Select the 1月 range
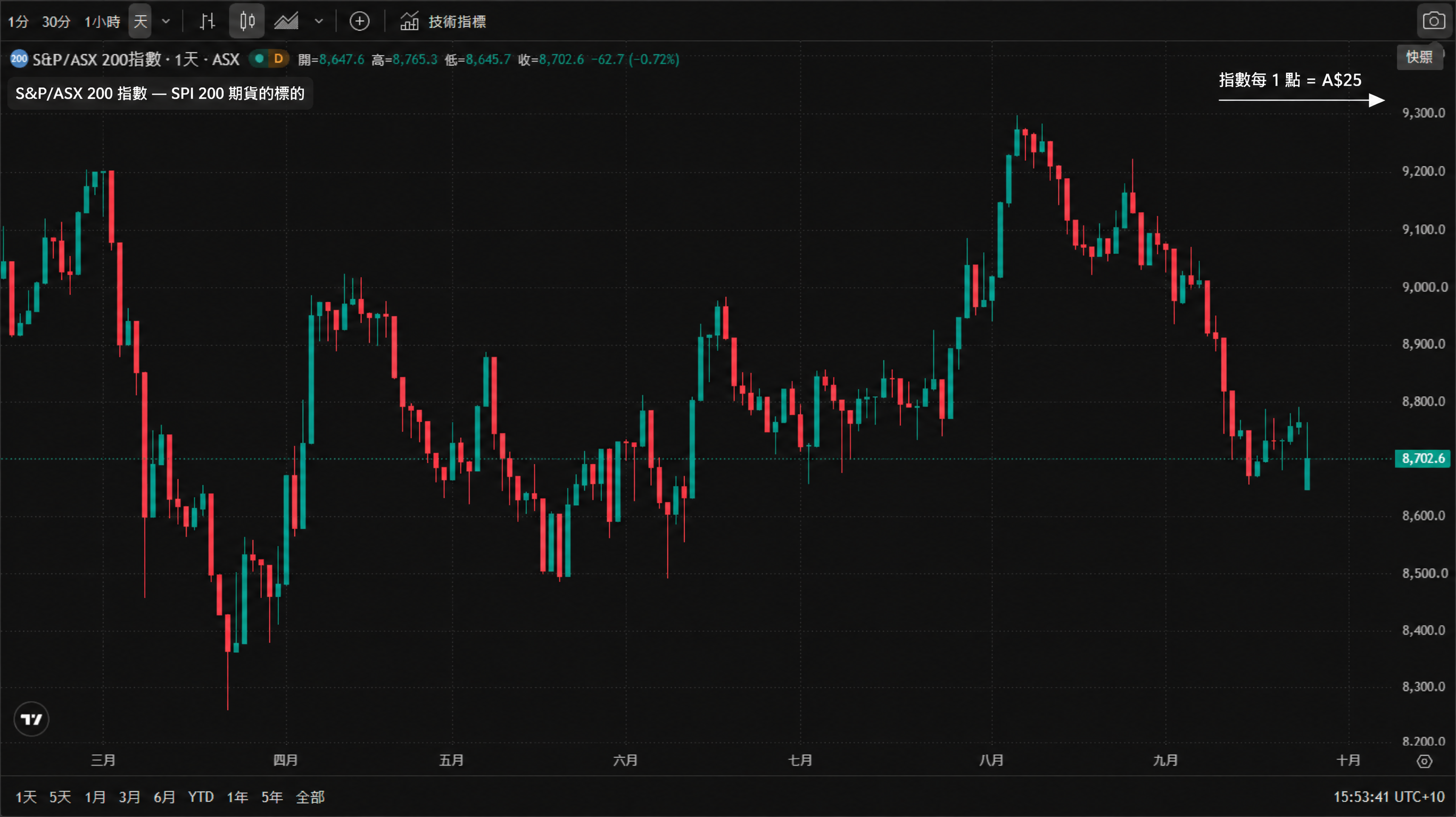This screenshot has height=817, width=1456. [95, 797]
